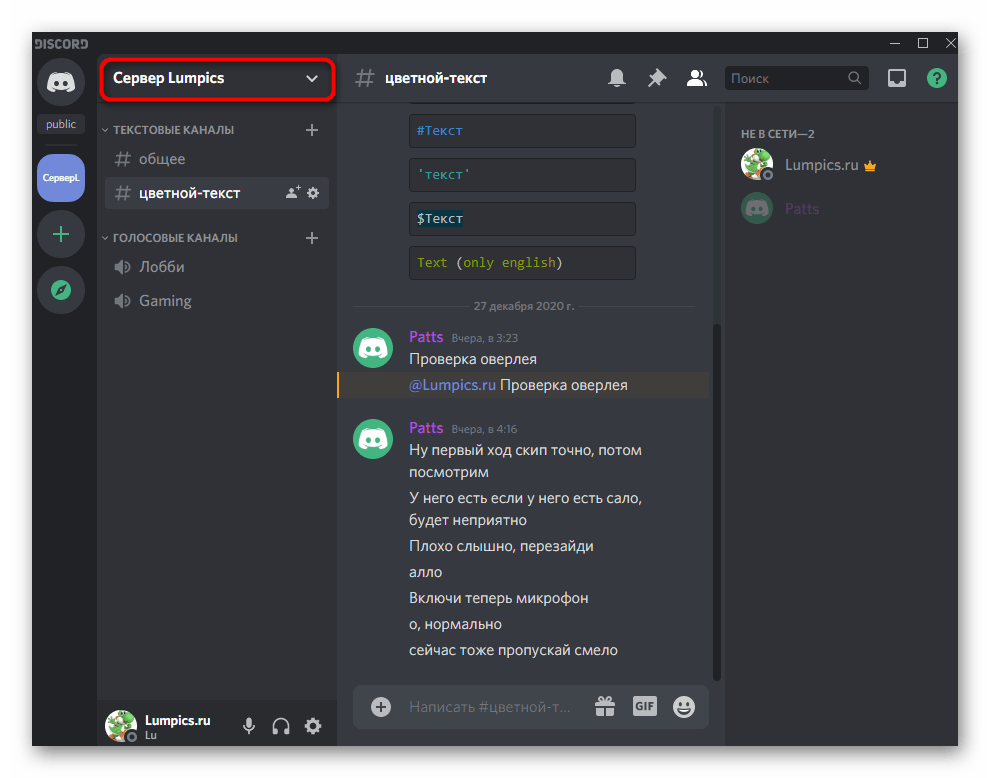This screenshot has height=778, width=990.
Task: Click the @Lumpics.ru mention
Action: coord(452,385)
